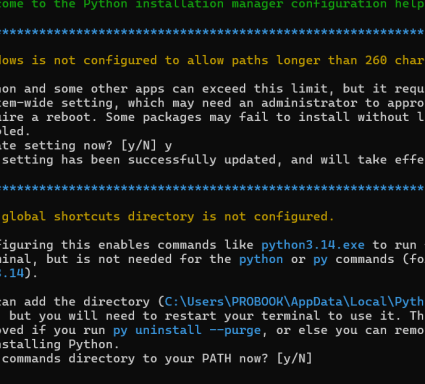The image size is (425, 384).
Task: Click 'and some other apps can exceed' text
Action: coord(135,89)
